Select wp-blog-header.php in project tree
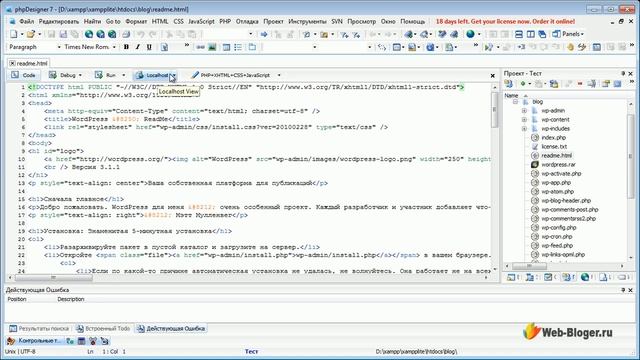640x360 pixels. point(566,200)
